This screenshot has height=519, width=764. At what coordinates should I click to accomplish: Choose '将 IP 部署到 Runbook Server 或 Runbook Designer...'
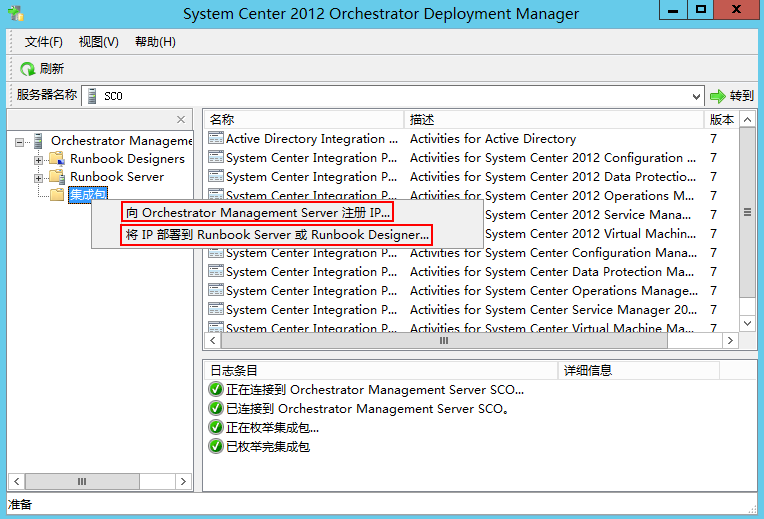[x=276, y=234]
